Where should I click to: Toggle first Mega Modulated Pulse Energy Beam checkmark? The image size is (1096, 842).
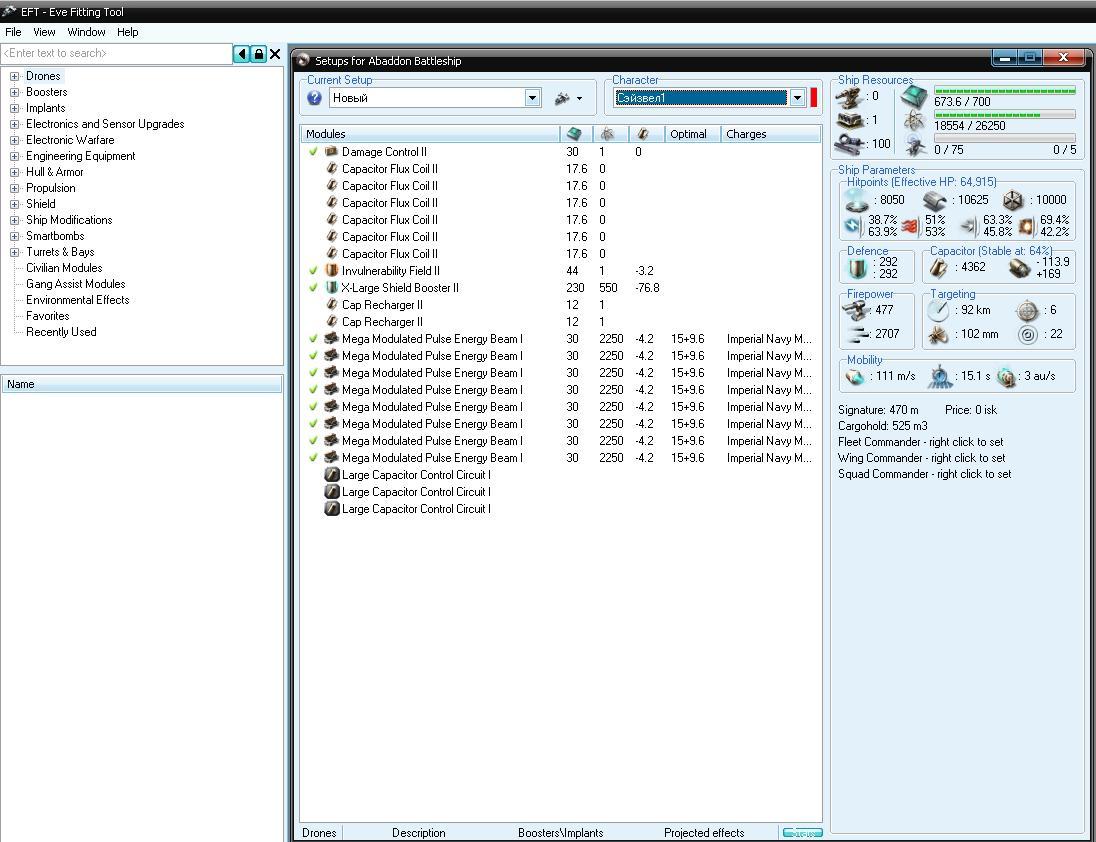313,339
